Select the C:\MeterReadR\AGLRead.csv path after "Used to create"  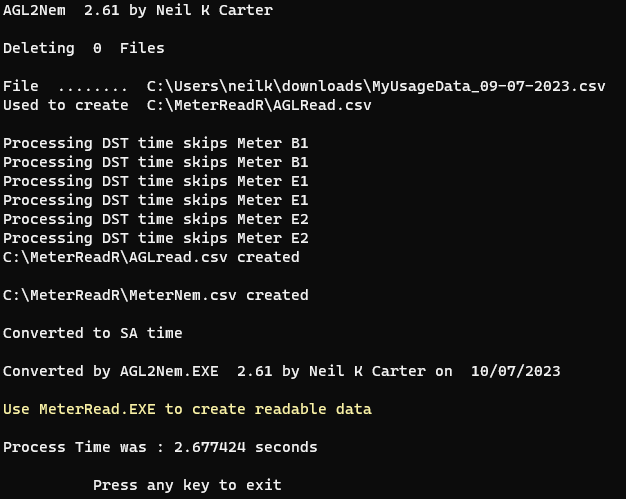pyautogui.click(x=259, y=105)
